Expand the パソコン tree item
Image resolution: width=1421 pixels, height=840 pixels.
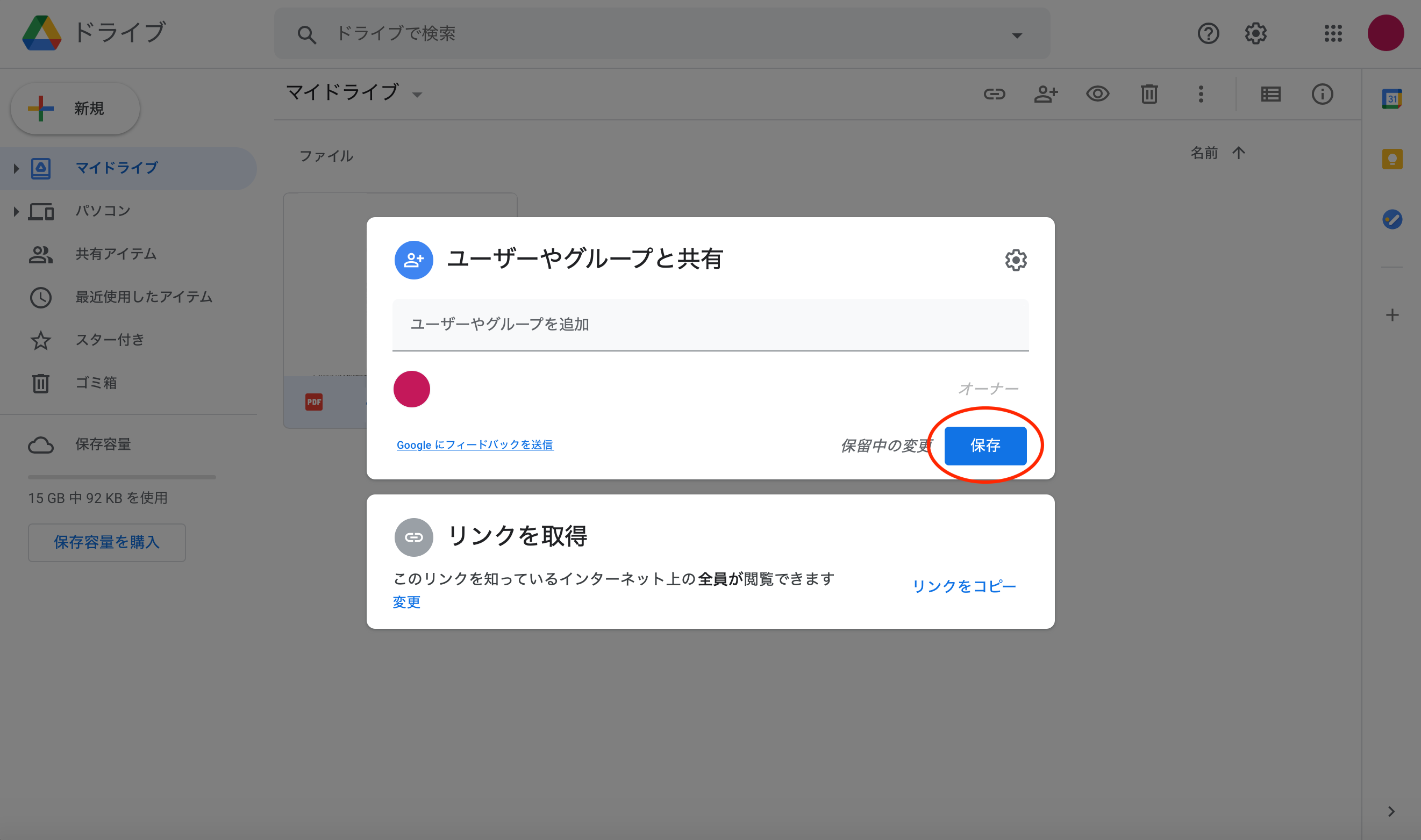16,211
